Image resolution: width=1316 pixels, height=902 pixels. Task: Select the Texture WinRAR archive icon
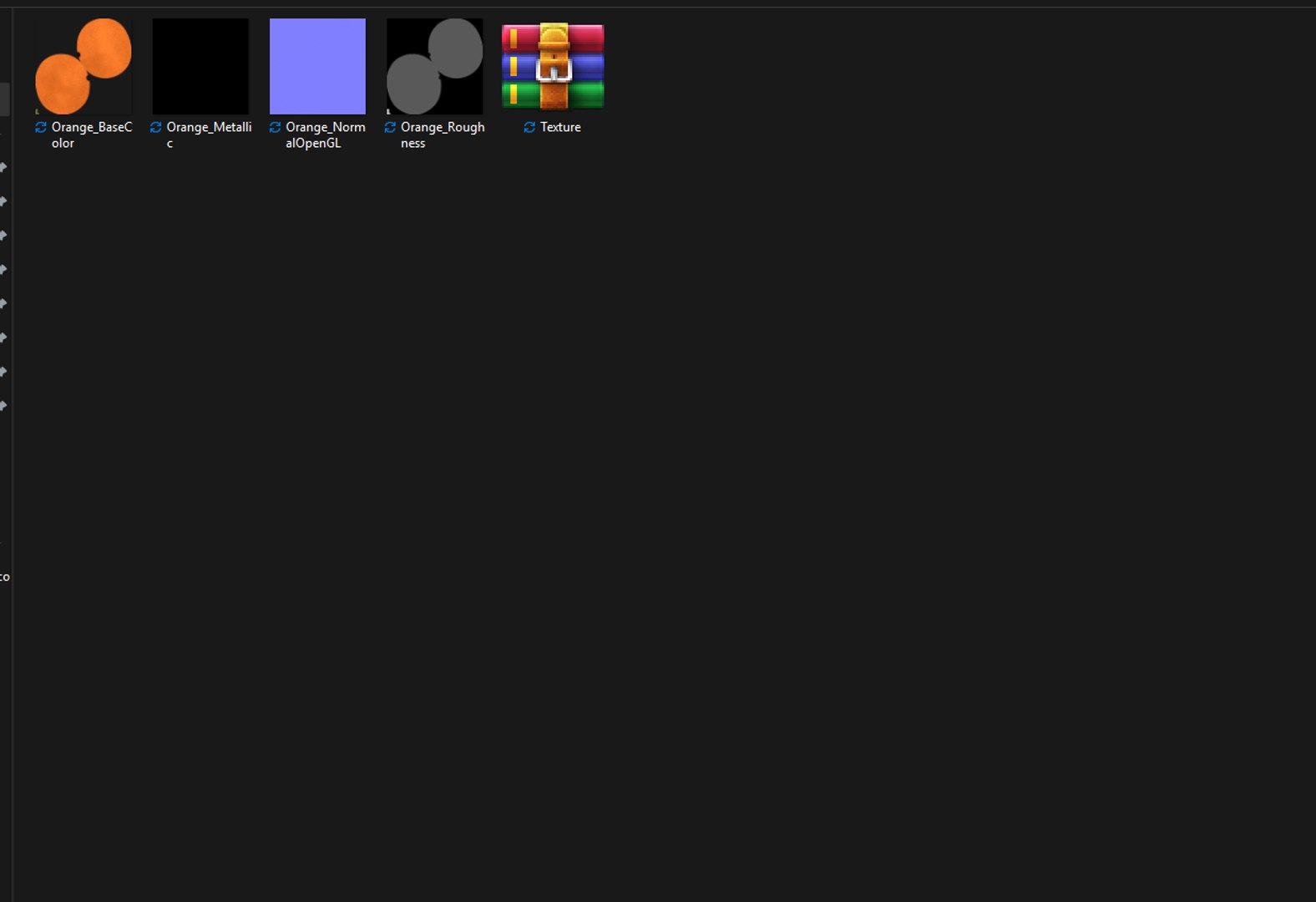tap(553, 66)
